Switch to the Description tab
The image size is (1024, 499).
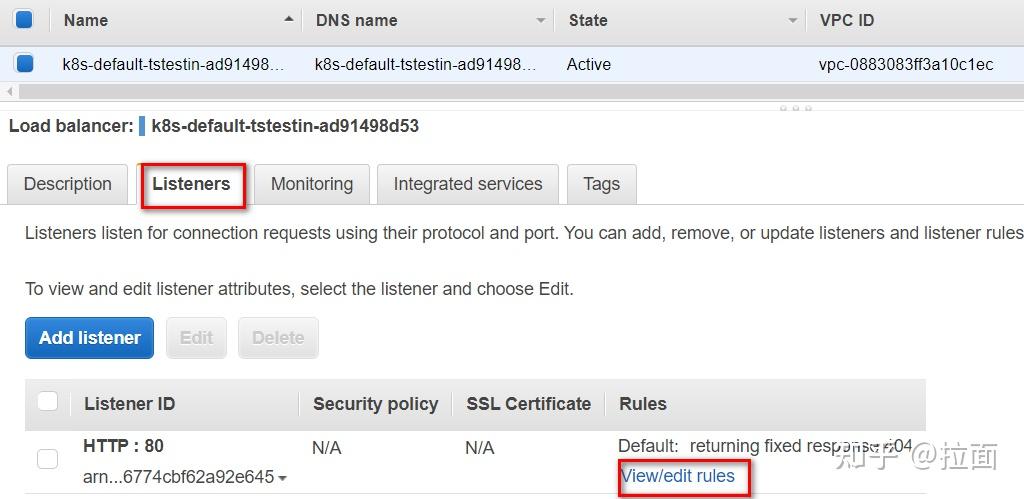(x=67, y=184)
